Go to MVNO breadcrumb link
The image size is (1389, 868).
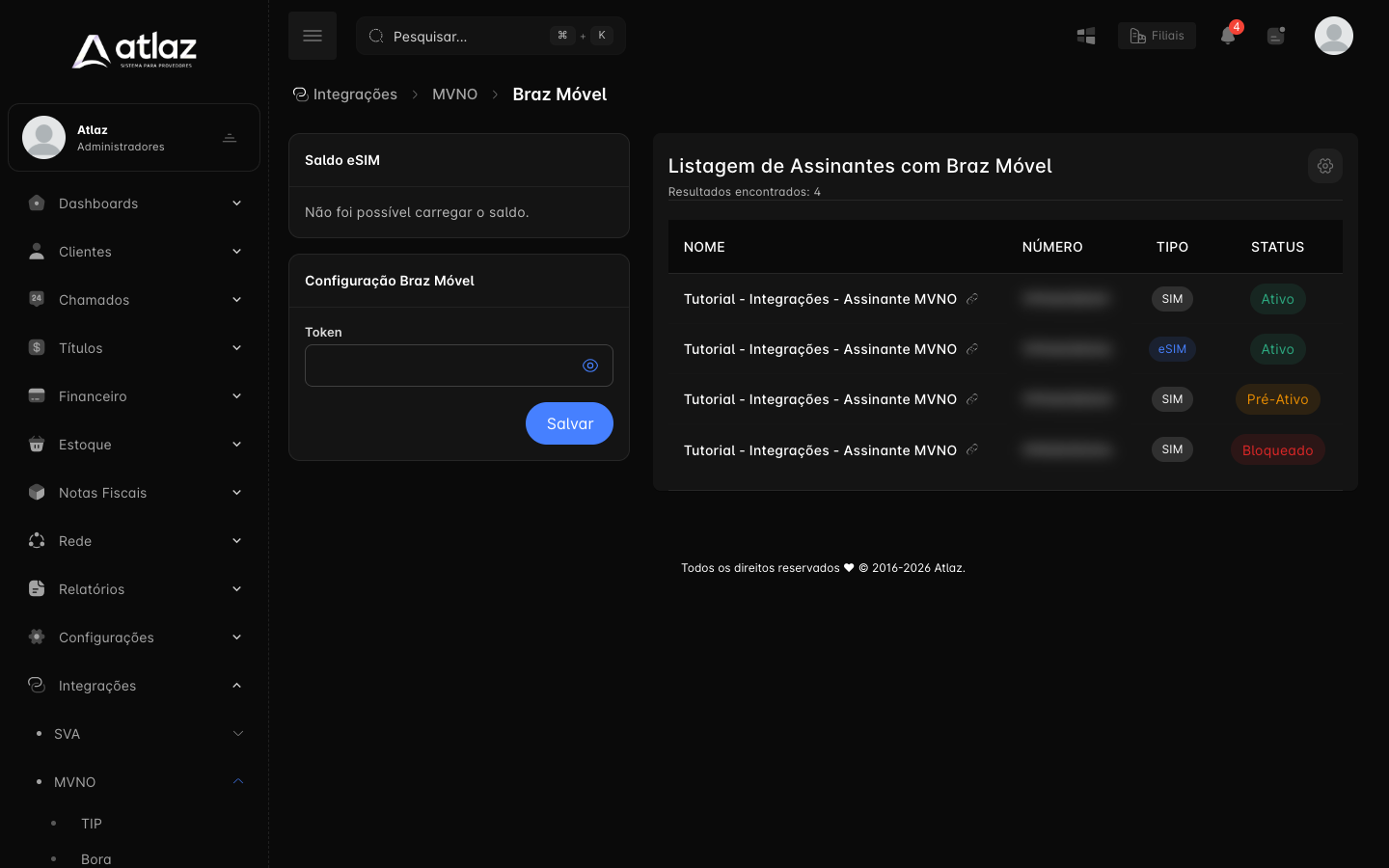455,94
